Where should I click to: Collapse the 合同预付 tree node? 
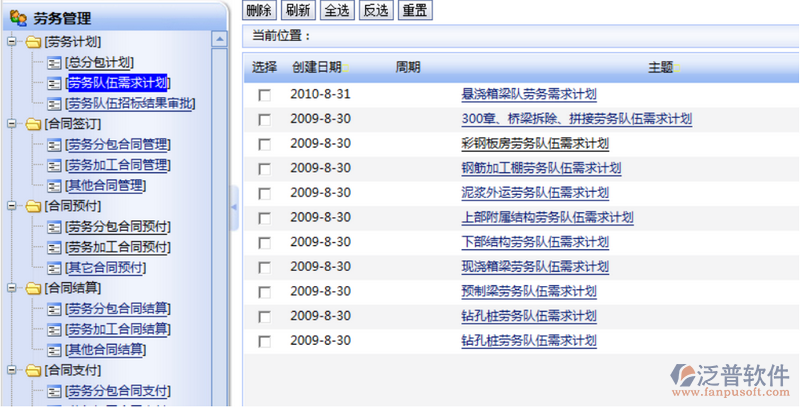click(11, 206)
